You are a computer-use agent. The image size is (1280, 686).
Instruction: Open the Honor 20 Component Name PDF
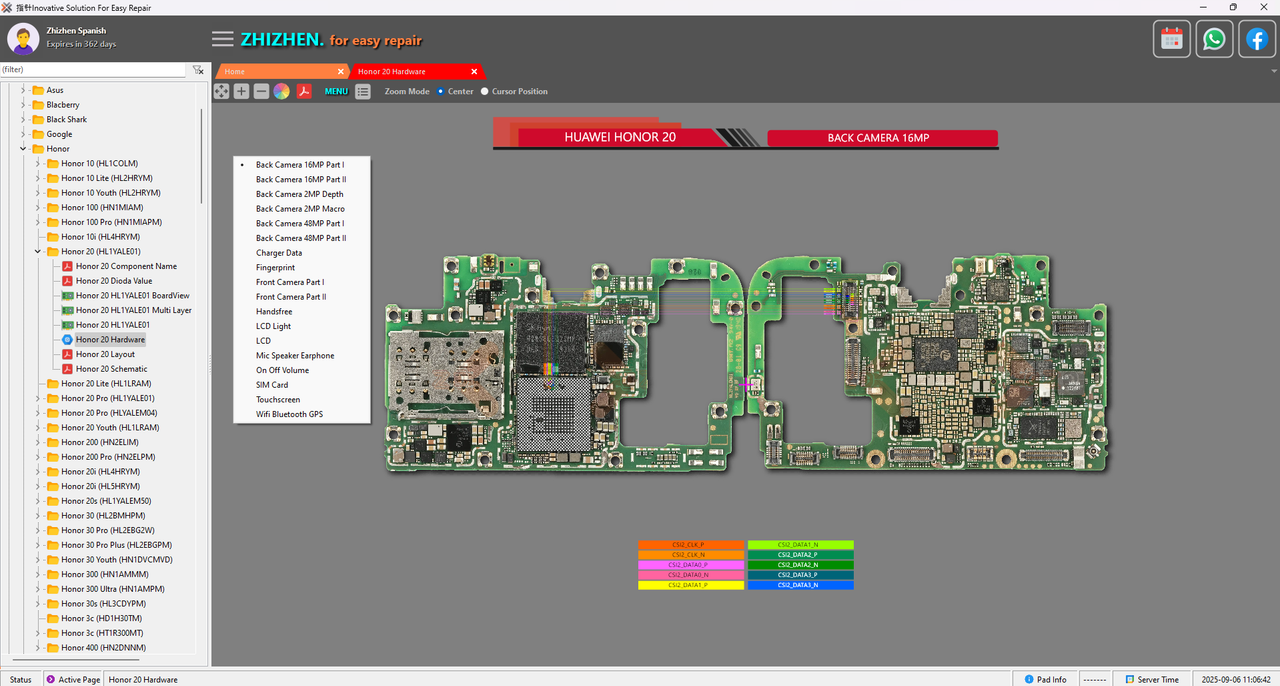coord(126,266)
